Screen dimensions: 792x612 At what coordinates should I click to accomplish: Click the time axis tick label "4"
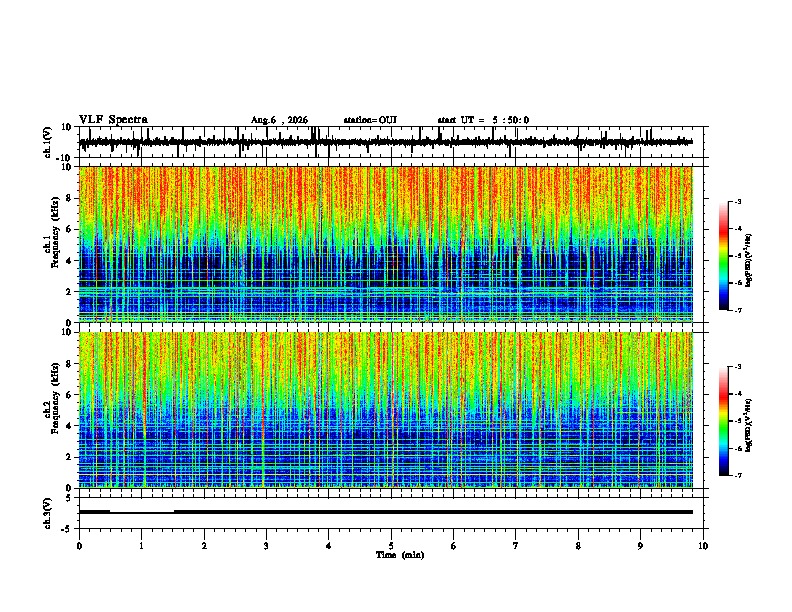pos(329,546)
